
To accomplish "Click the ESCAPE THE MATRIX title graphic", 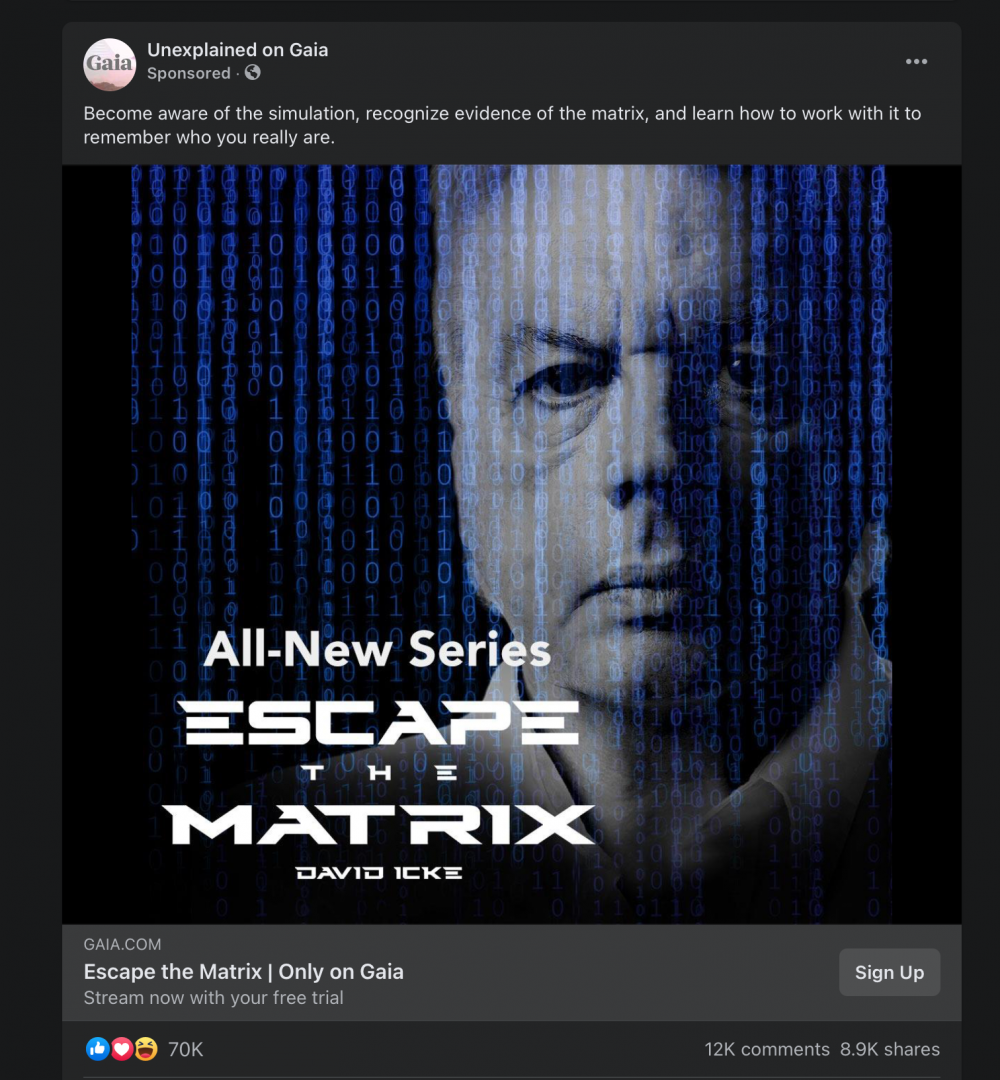I will tap(379, 773).
